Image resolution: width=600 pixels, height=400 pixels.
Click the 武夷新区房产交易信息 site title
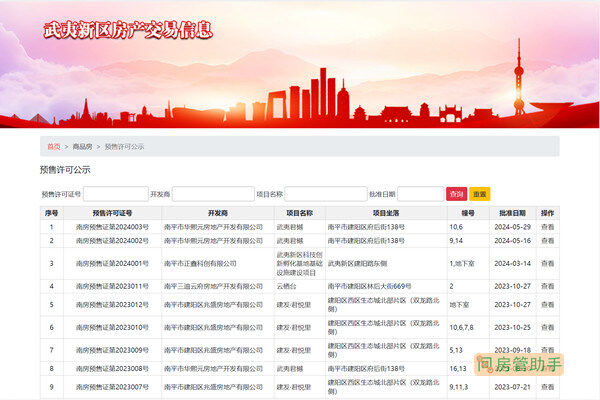point(128,30)
